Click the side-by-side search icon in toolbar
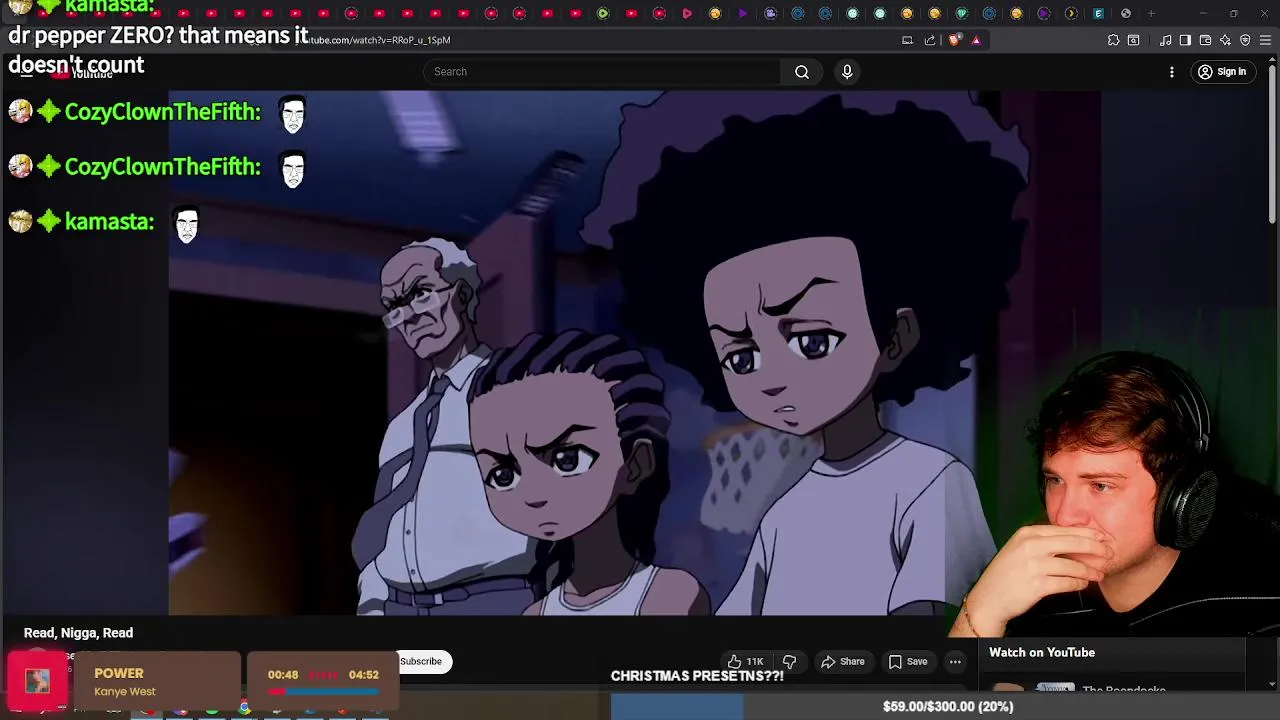 [1133, 40]
